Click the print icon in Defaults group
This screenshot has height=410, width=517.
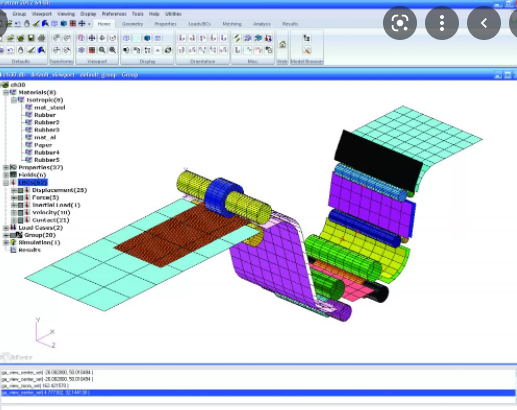tap(41, 38)
